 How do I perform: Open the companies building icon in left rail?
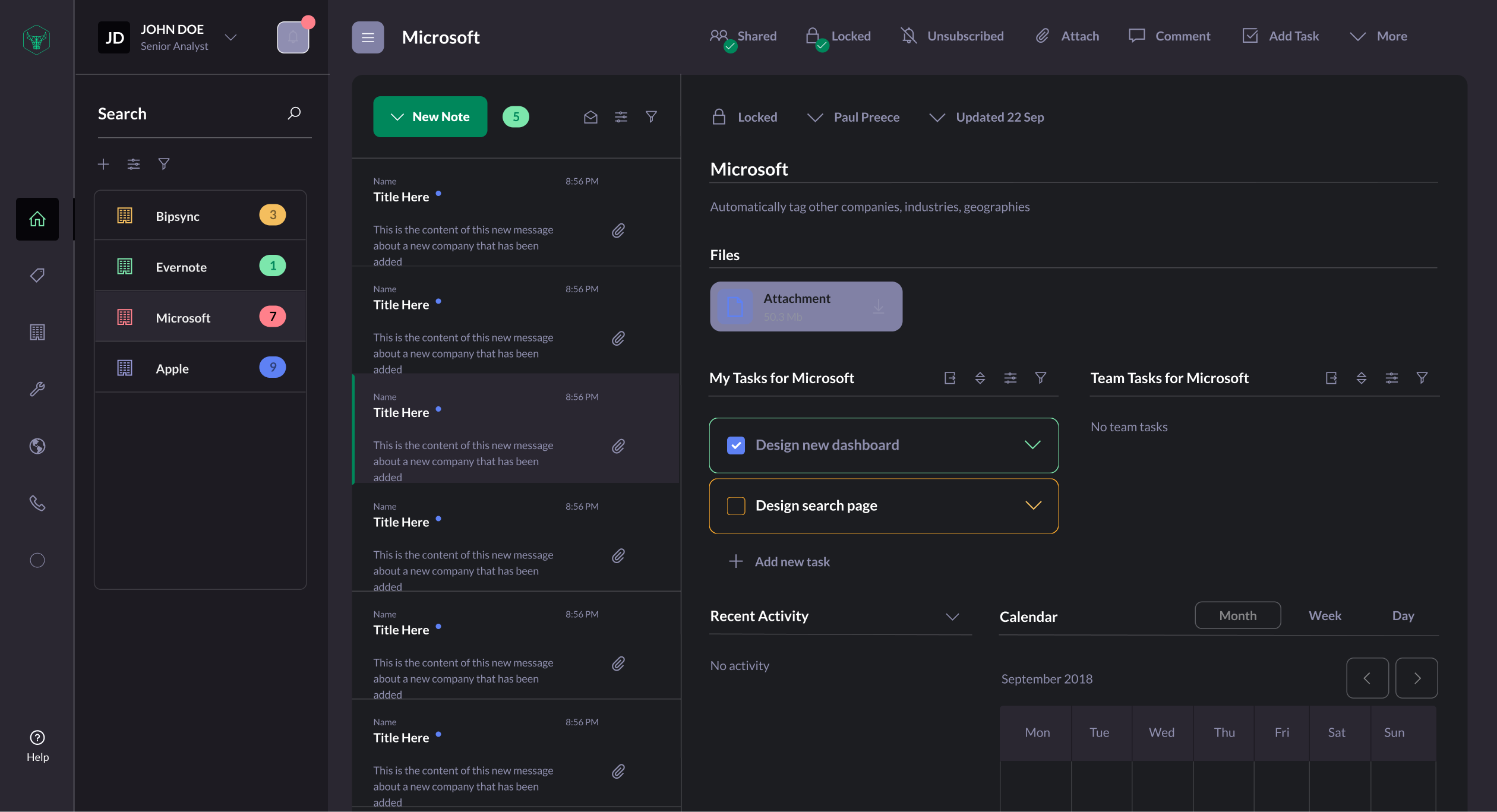pyautogui.click(x=37, y=332)
